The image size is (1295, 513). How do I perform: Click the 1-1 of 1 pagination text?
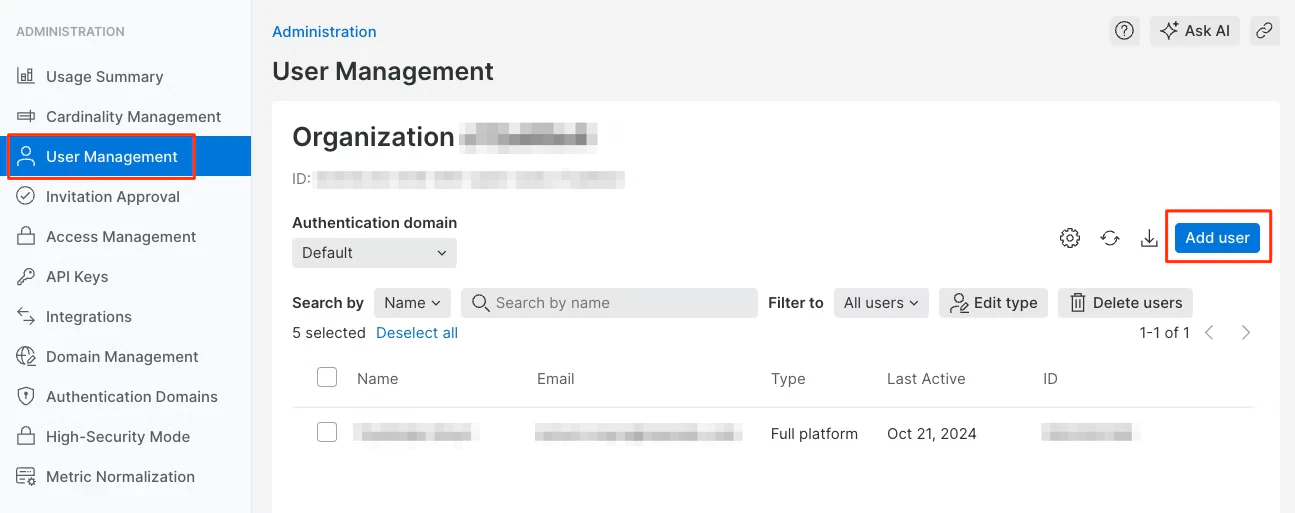point(1165,333)
